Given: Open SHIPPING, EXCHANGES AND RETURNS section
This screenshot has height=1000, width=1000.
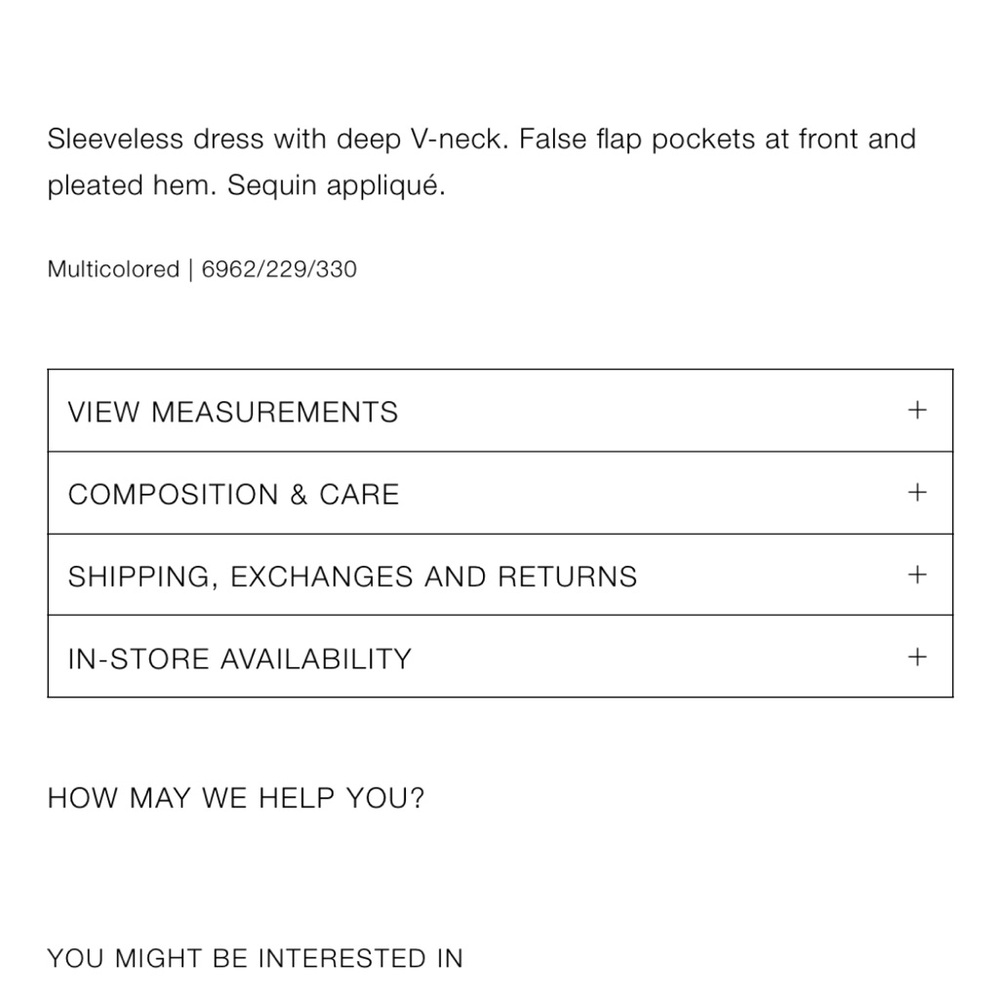Looking at the screenshot, I should coord(500,575).
